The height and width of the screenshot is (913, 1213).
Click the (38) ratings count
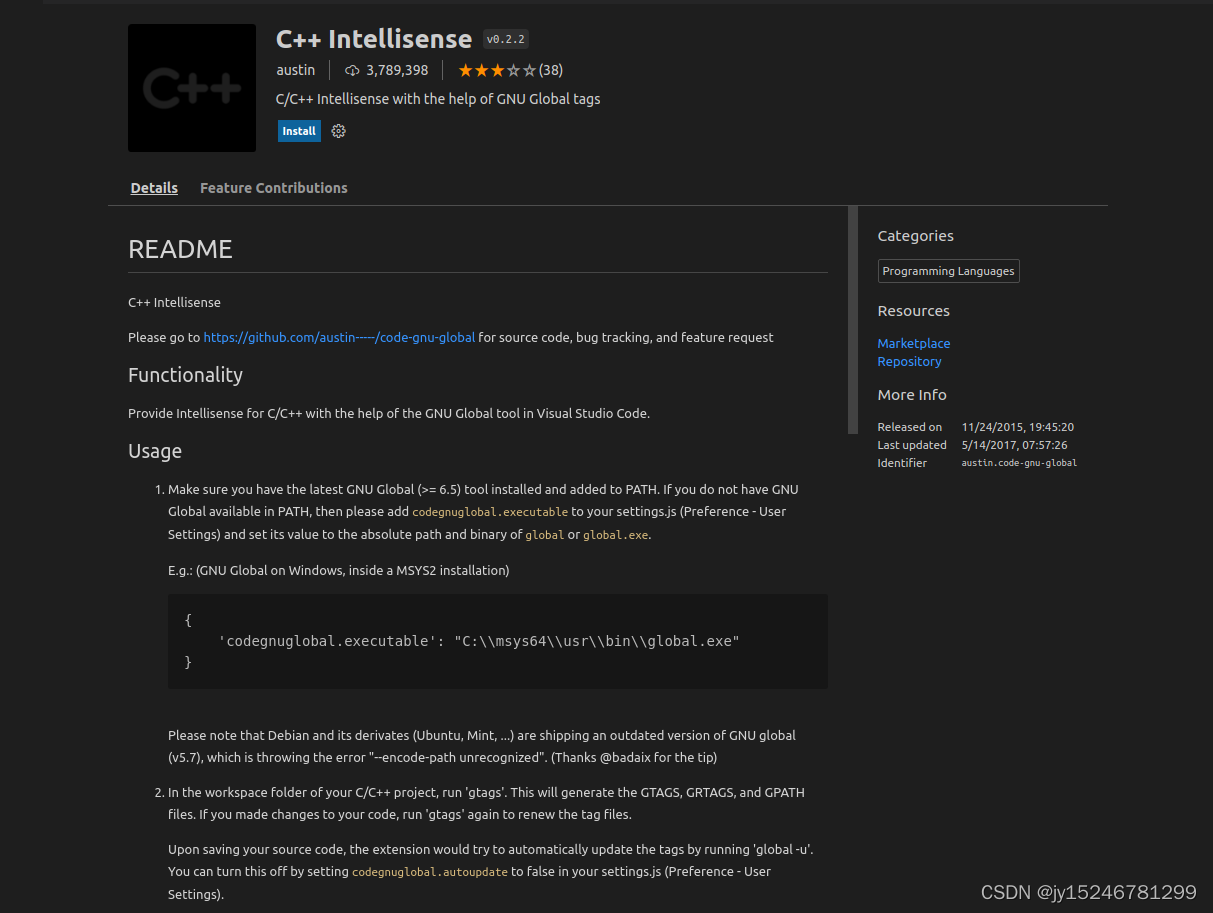(551, 70)
